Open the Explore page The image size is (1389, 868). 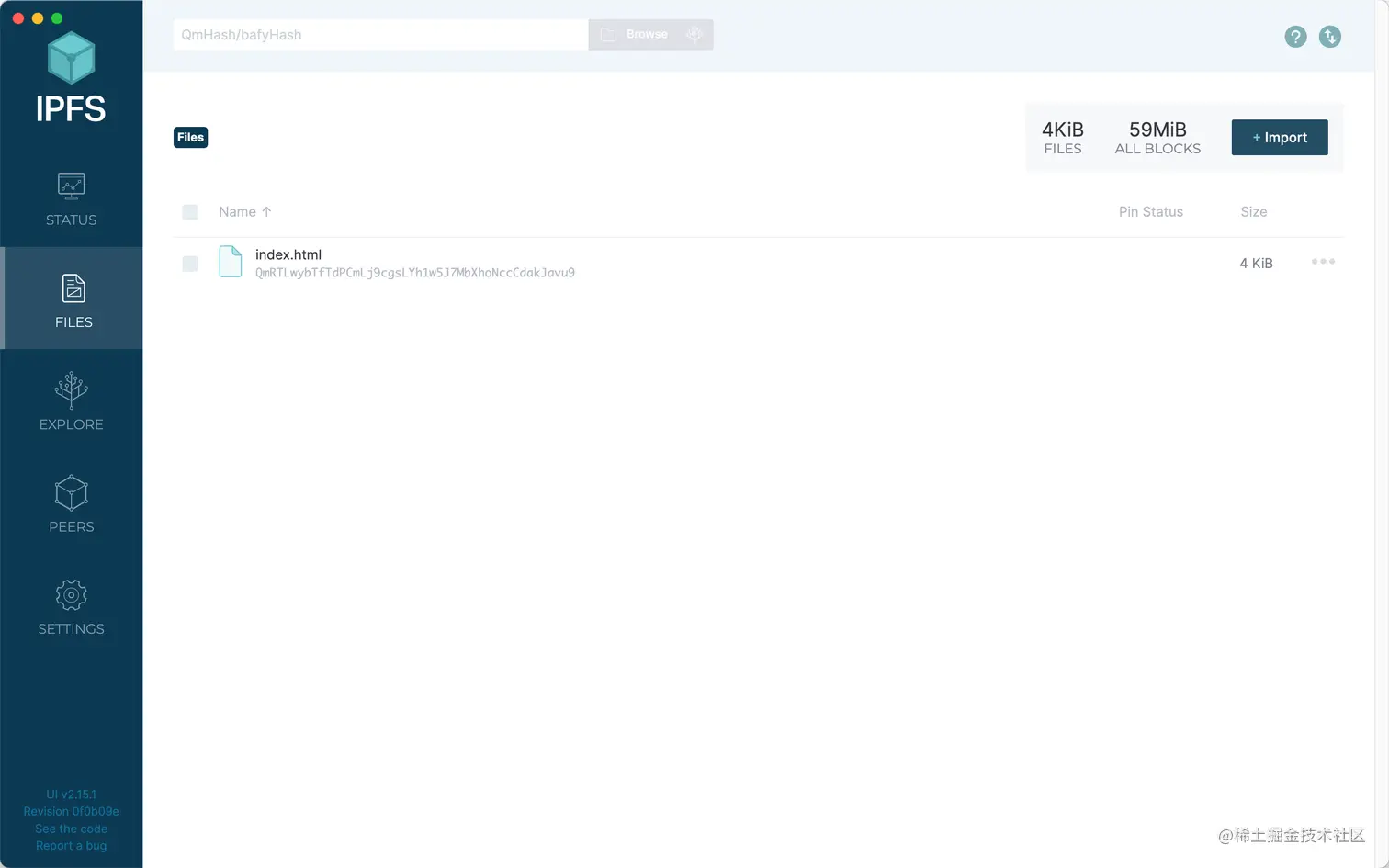click(x=71, y=401)
